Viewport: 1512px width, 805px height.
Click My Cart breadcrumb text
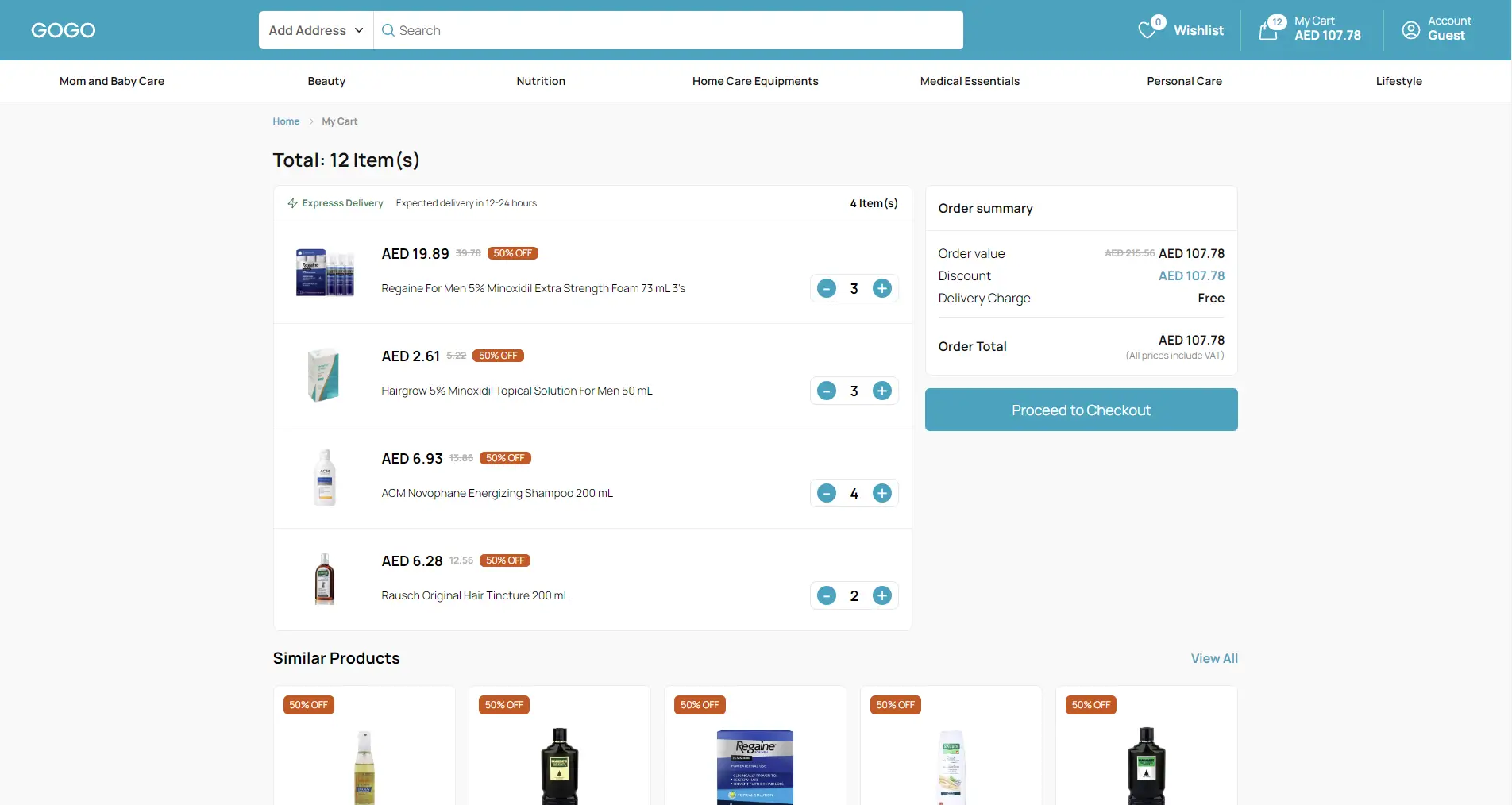point(339,121)
